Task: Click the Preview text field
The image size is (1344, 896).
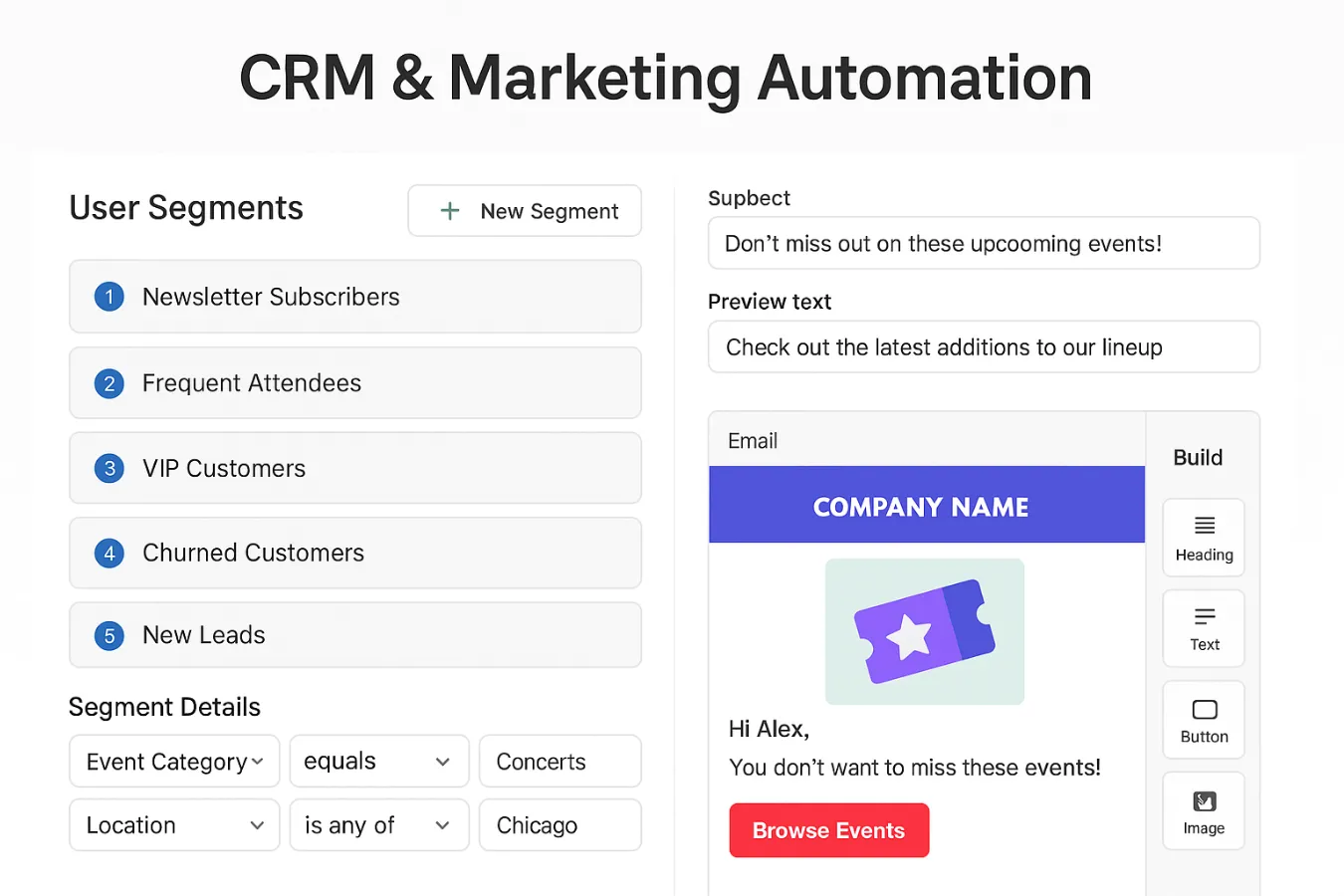Action: coord(984,346)
